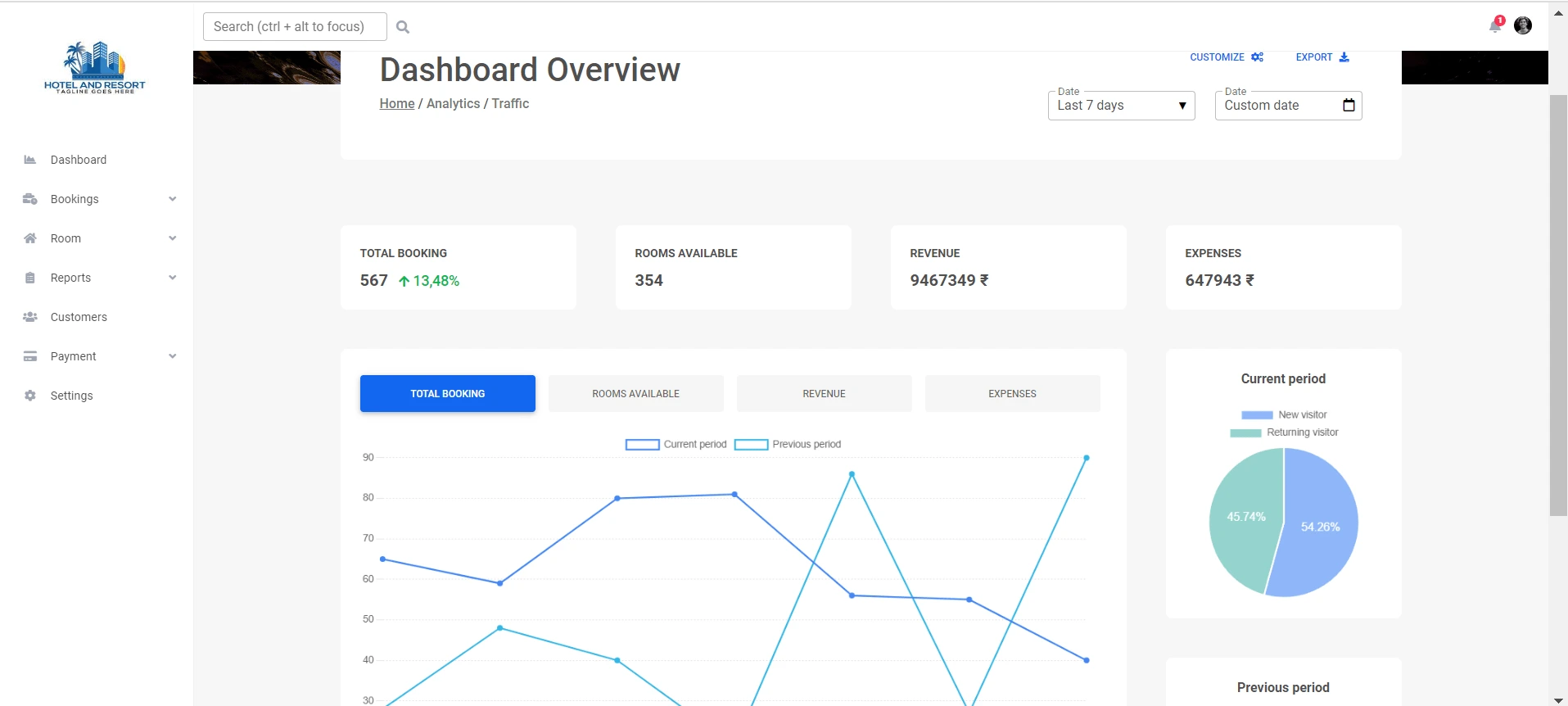Click the Traffic breadcrumb text

tap(510, 103)
